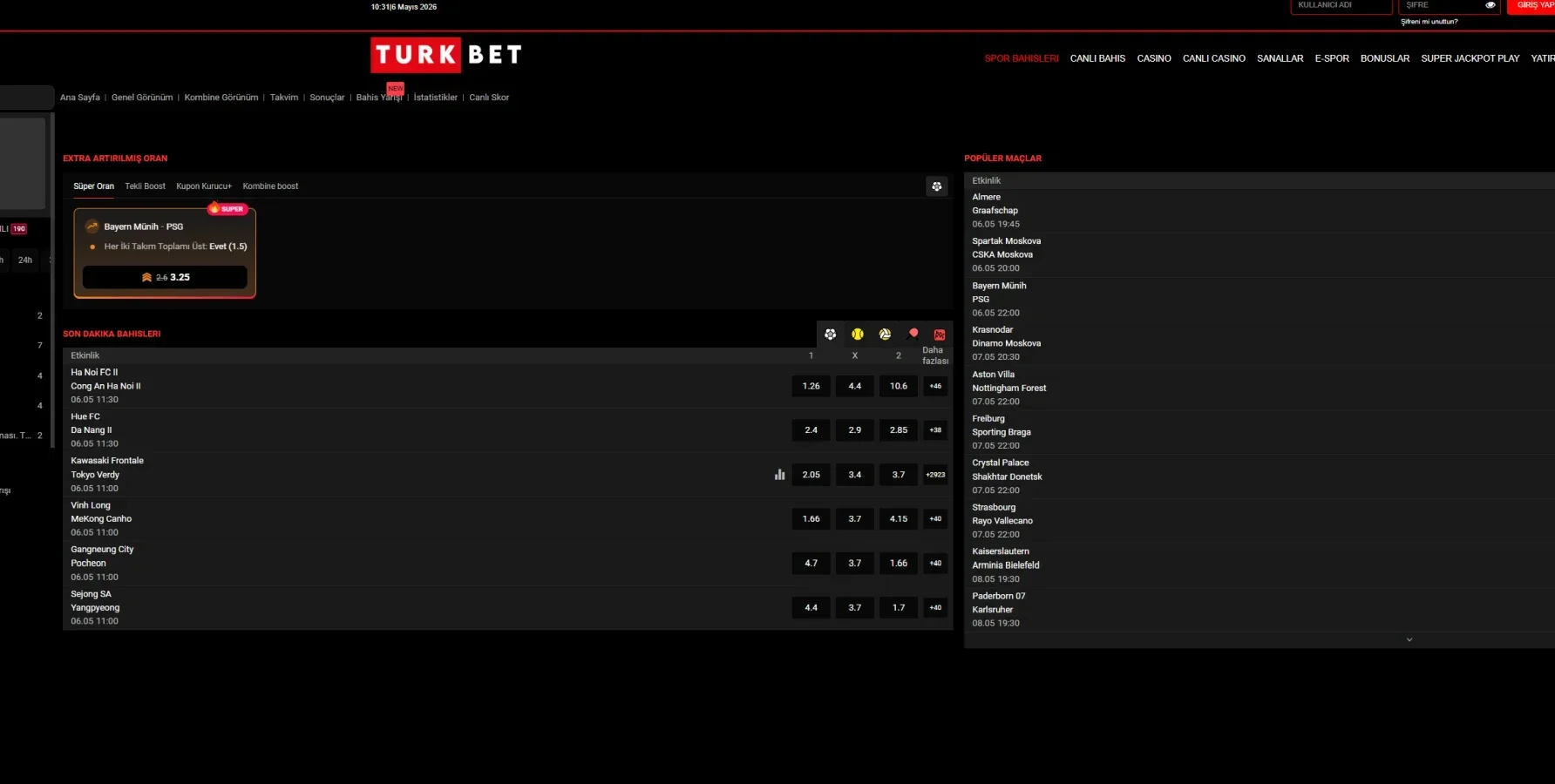Select odds 1.26 for Ha Noi FC II
Screen dimensions: 1555x784
(811, 386)
